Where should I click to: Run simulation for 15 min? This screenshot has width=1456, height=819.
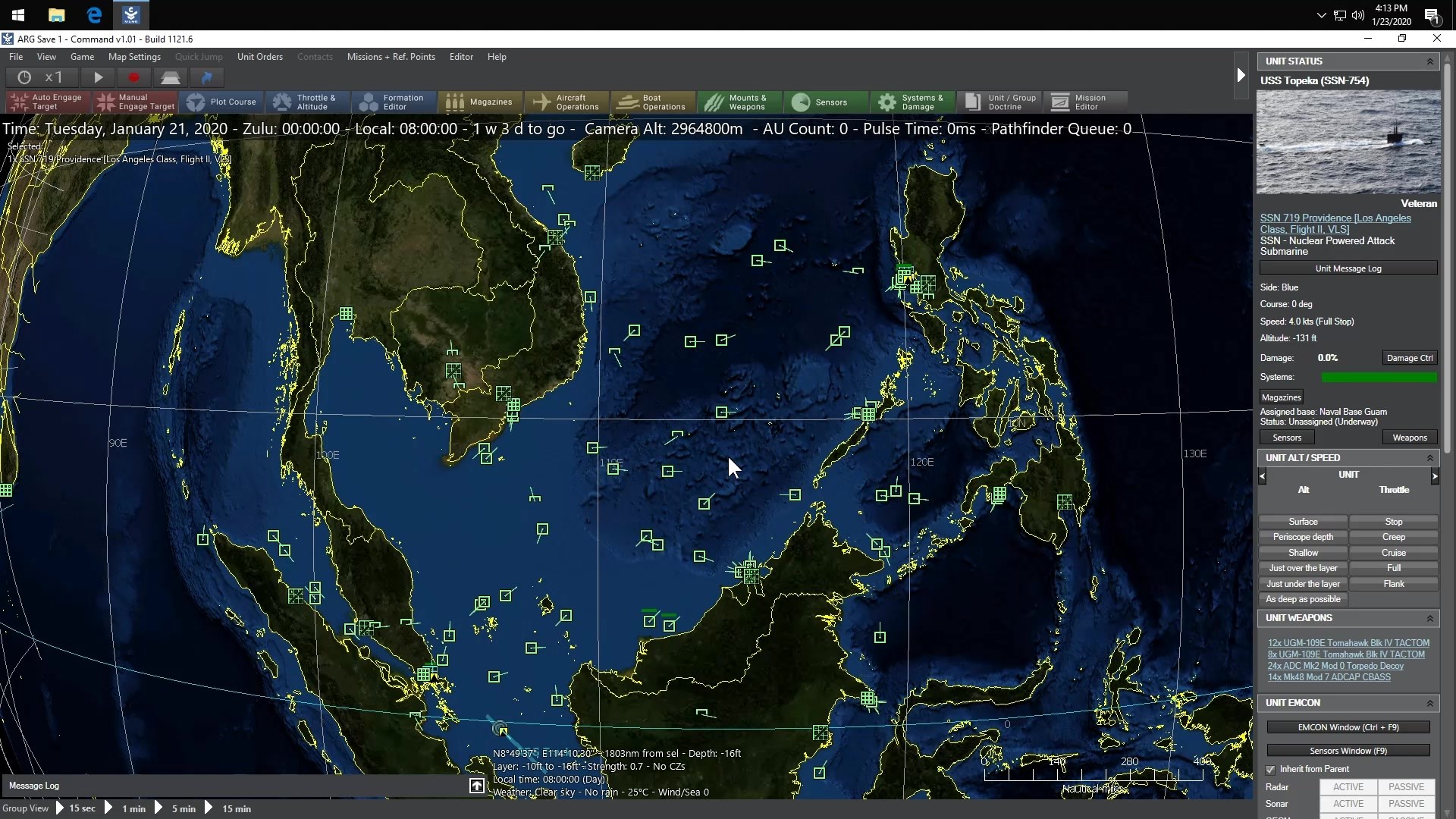[x=228, y=808]
